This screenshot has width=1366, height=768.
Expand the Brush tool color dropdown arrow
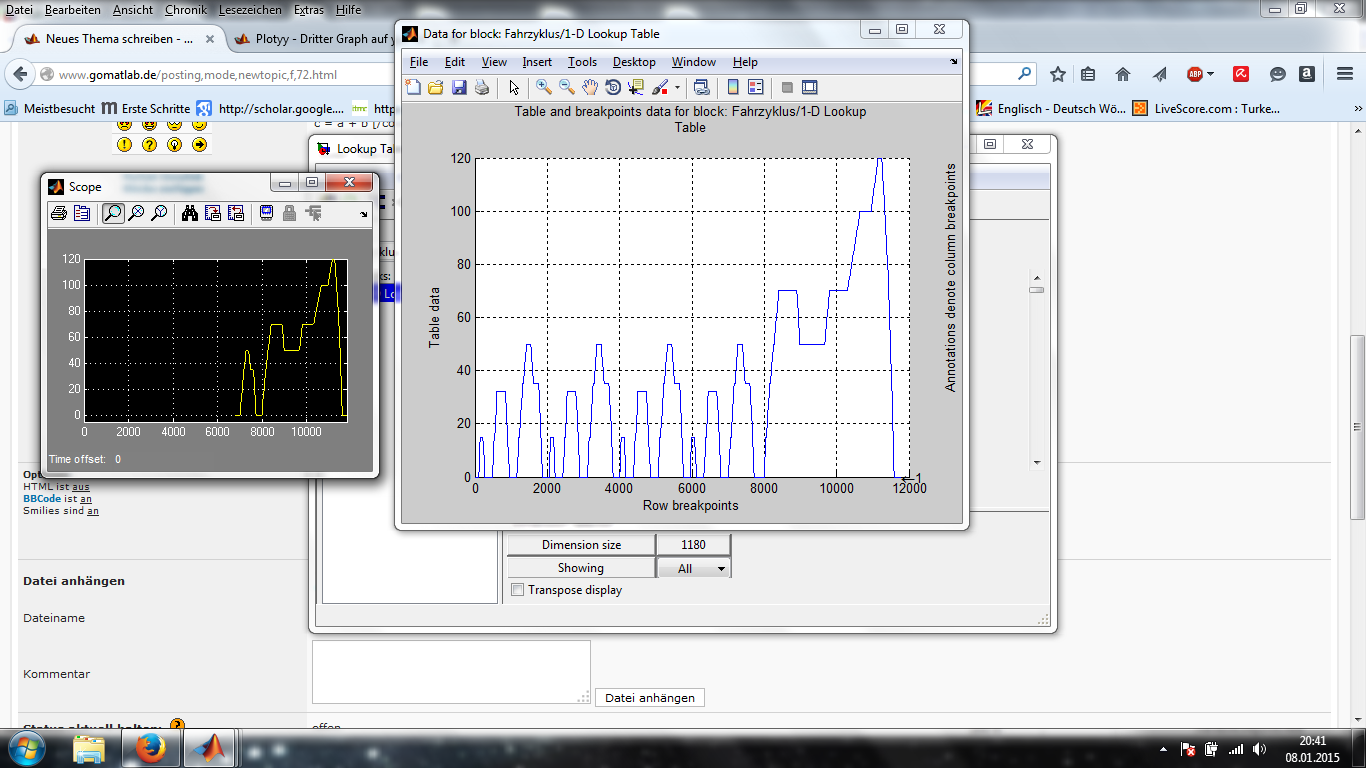point(677,87)
